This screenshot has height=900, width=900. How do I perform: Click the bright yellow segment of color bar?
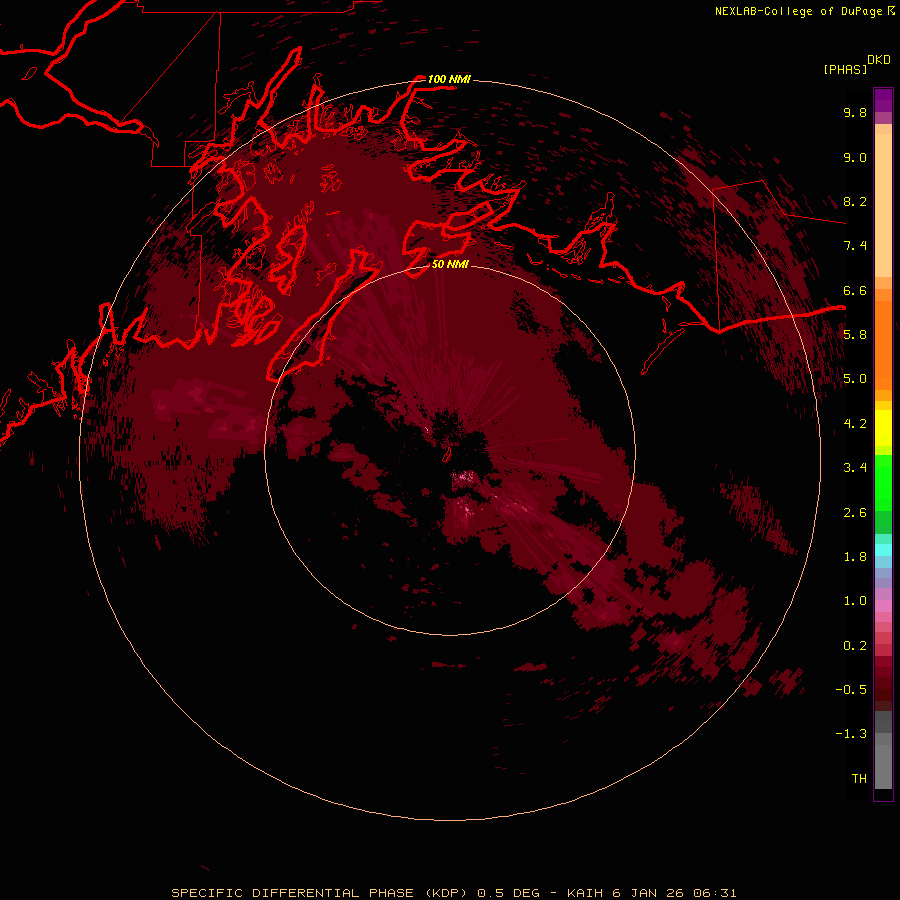tap(883, 428)
